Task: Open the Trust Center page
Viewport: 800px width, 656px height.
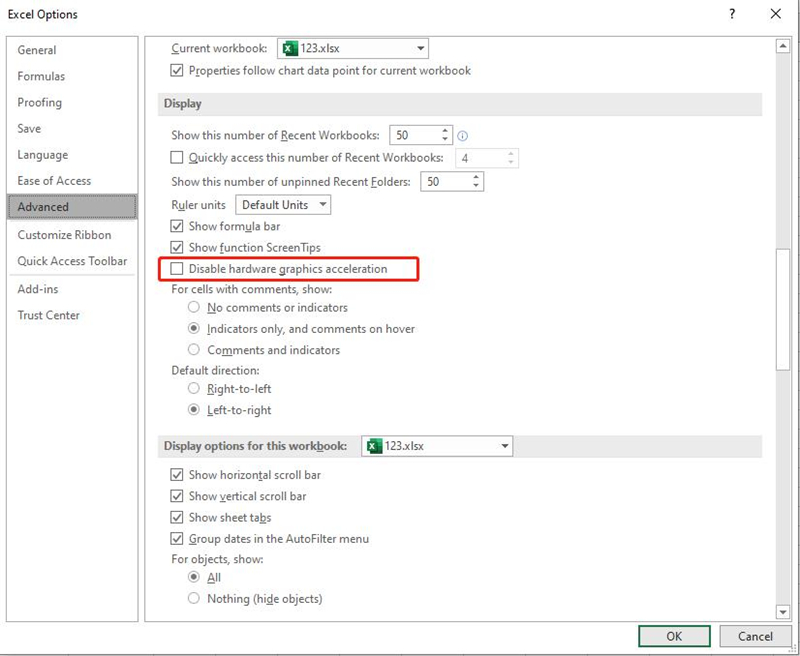Action: click(x=51, y=314)
